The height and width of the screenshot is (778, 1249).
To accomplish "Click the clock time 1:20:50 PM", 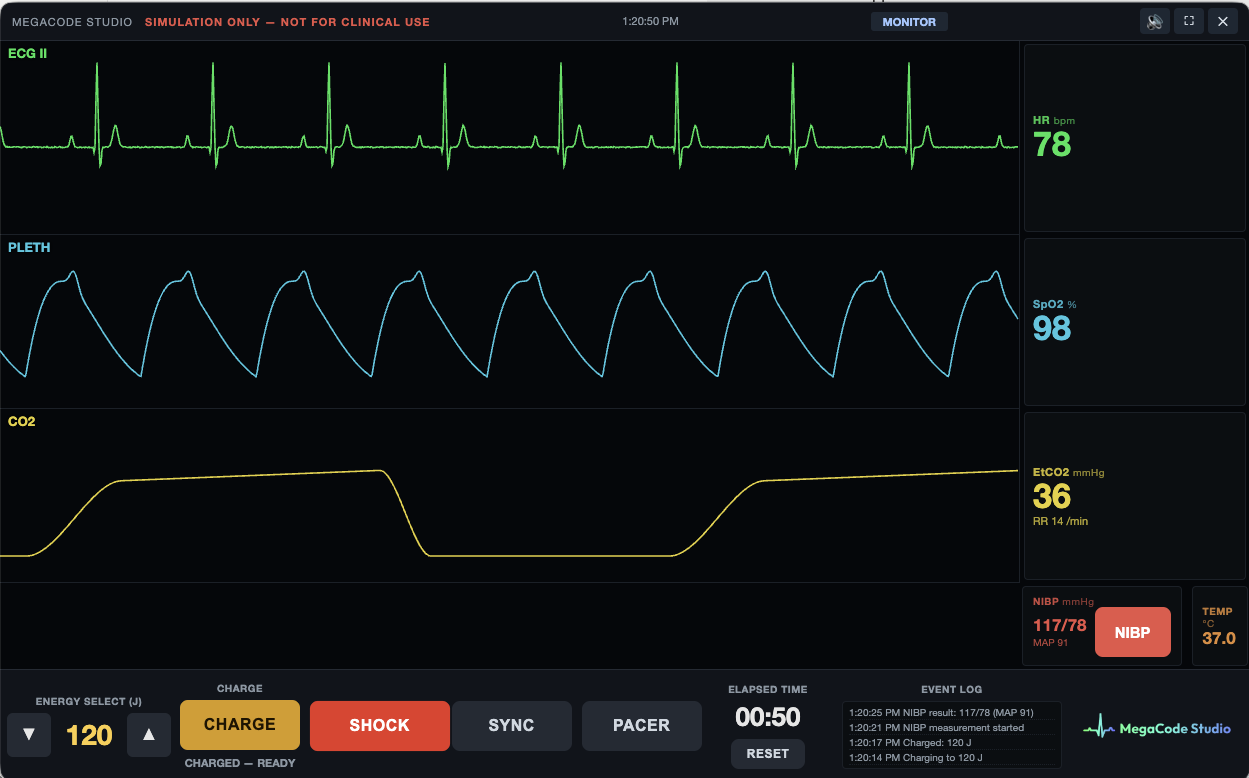I will click(x=650, y=21).
